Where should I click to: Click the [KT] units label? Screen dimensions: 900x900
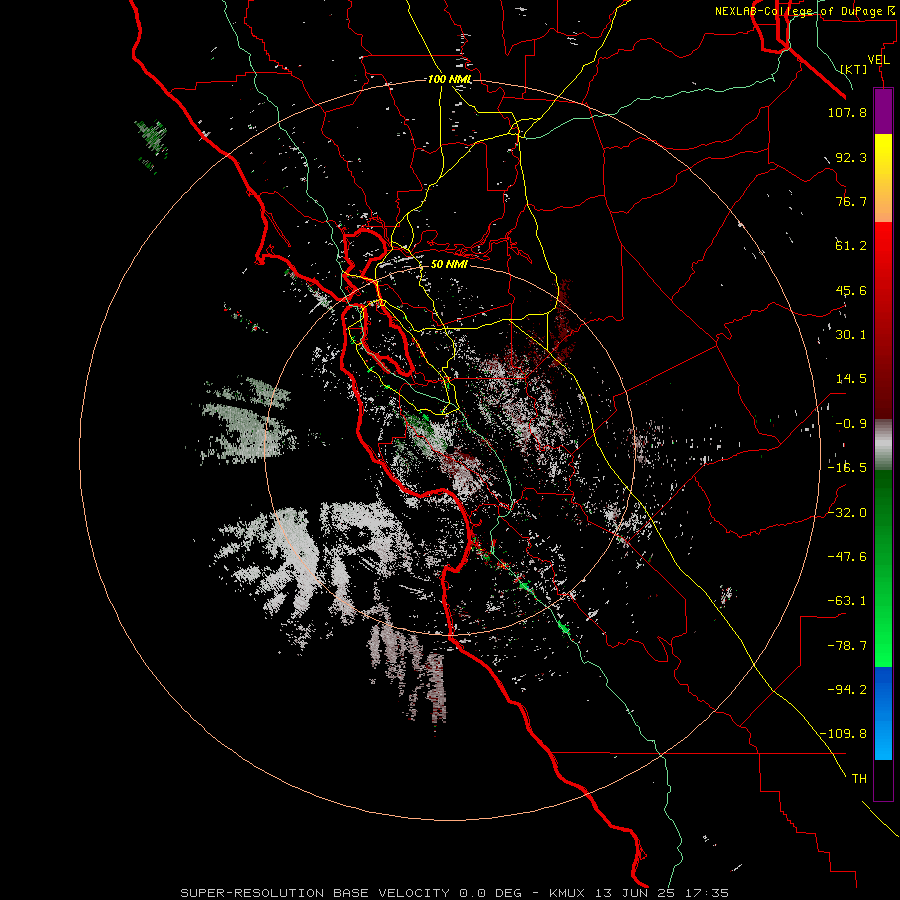[854, 69]
